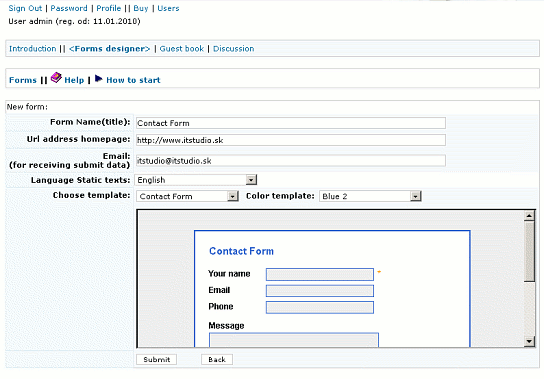Click the Your name preview field

coord(320,274)
